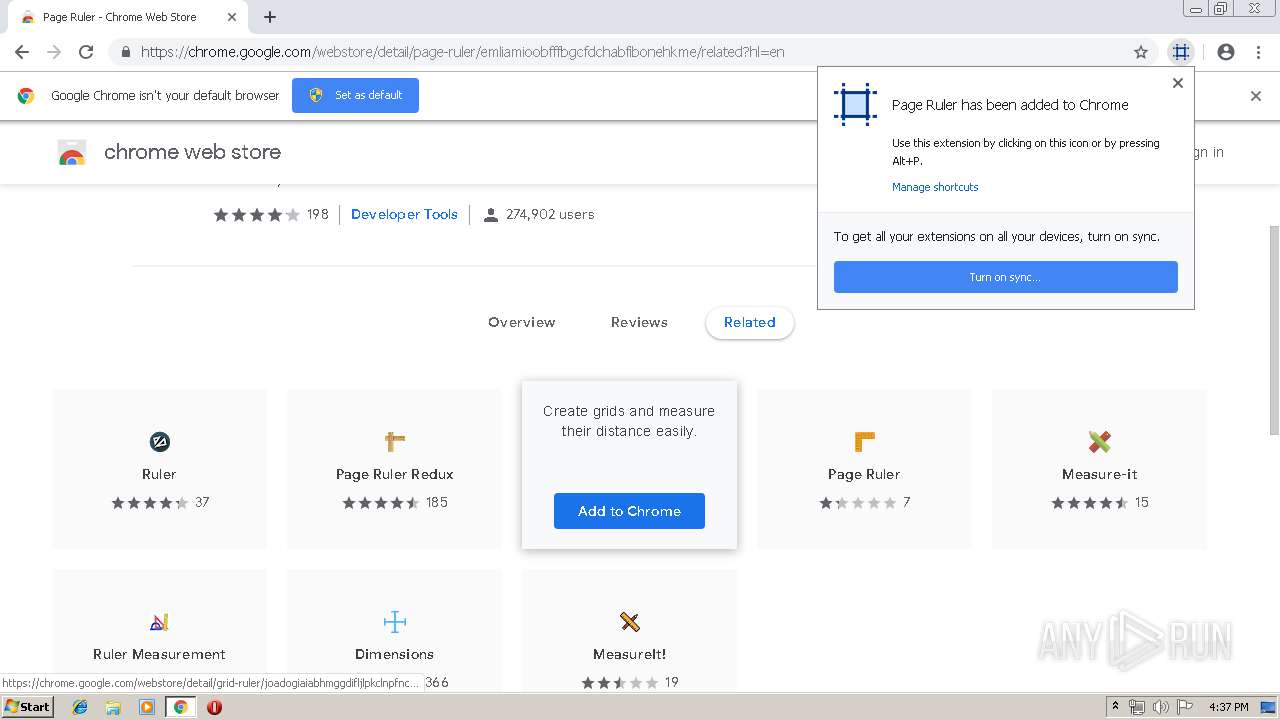
Task: Click the Measure-it title text
Action: [x=1100, y=474]
